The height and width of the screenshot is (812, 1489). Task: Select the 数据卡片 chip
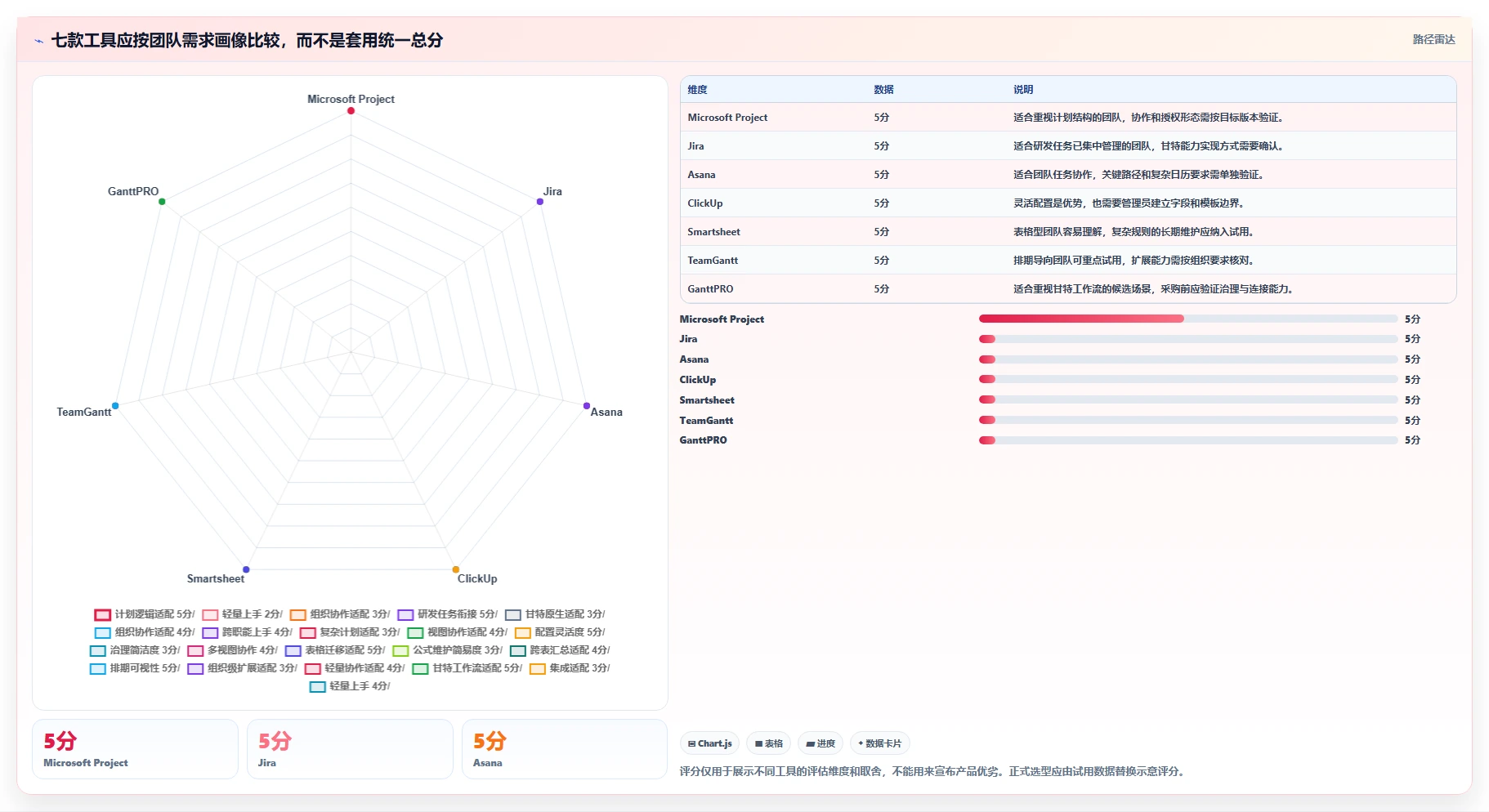pyautogui.click(x=880, y=743)
